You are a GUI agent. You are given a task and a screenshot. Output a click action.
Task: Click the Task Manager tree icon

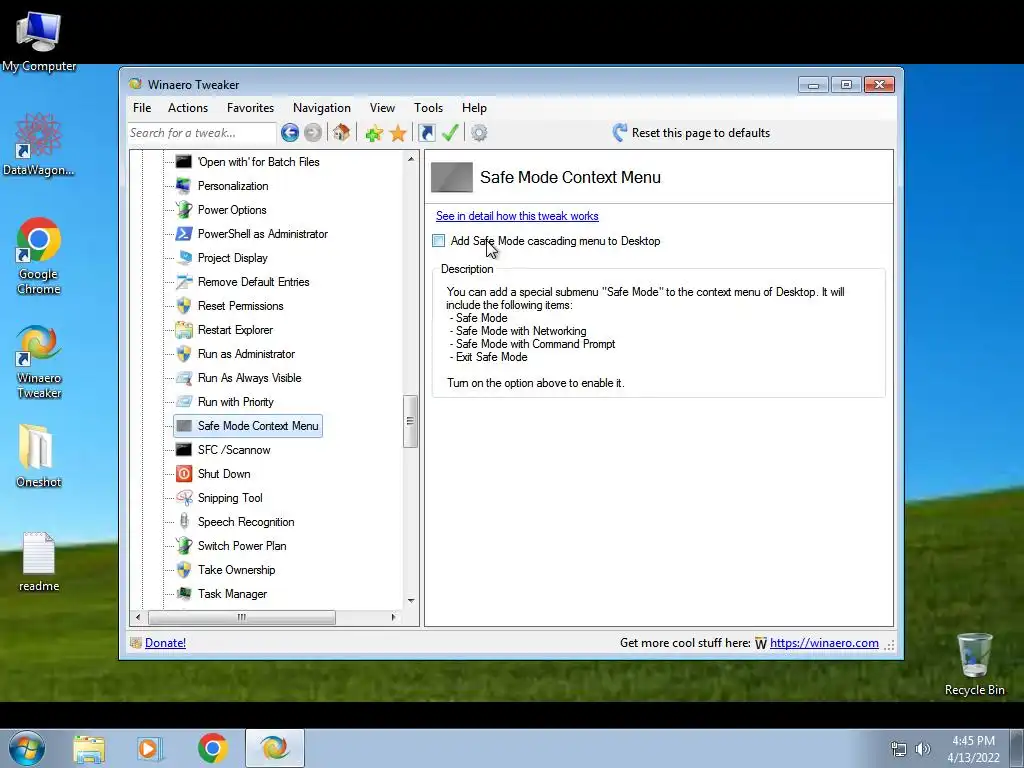click(x=184, y=594)
